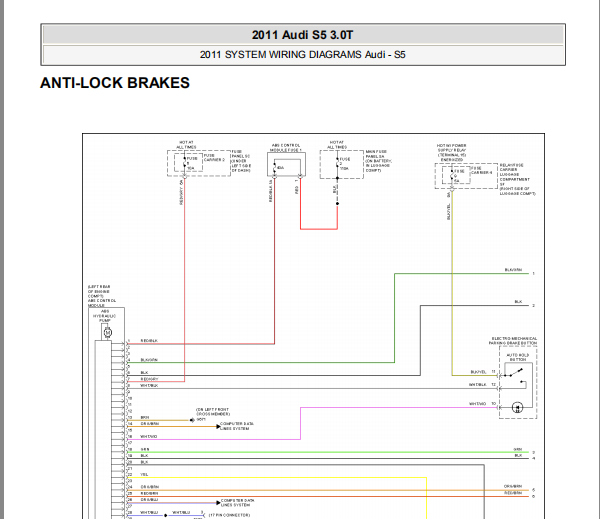Click "HOT AT ALL TIMES" above Fuse Carrier 2
This screenshot has height=519, width=600.
pos(186,145)
